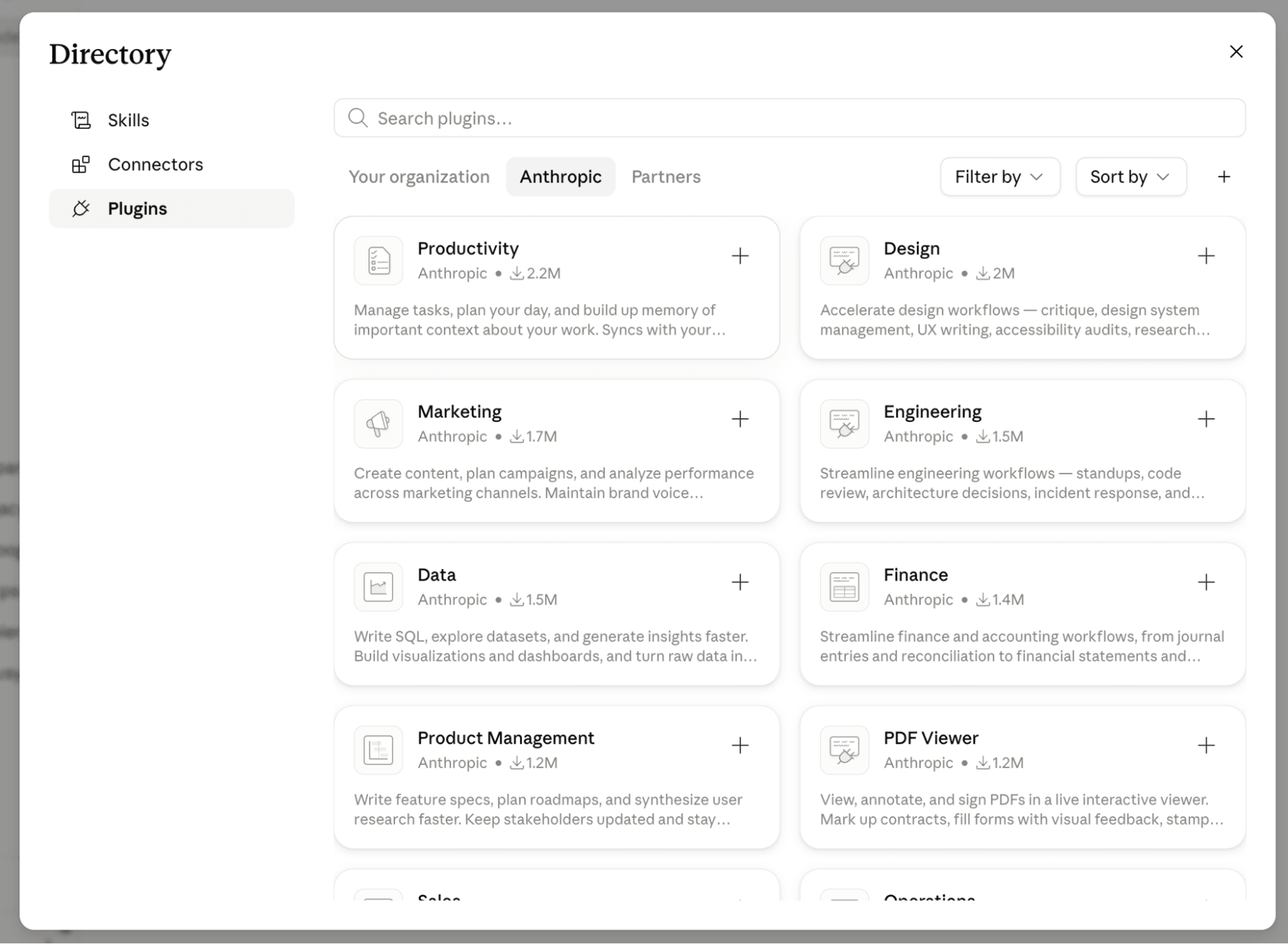Click the Directory heading

tap(110, 54)
